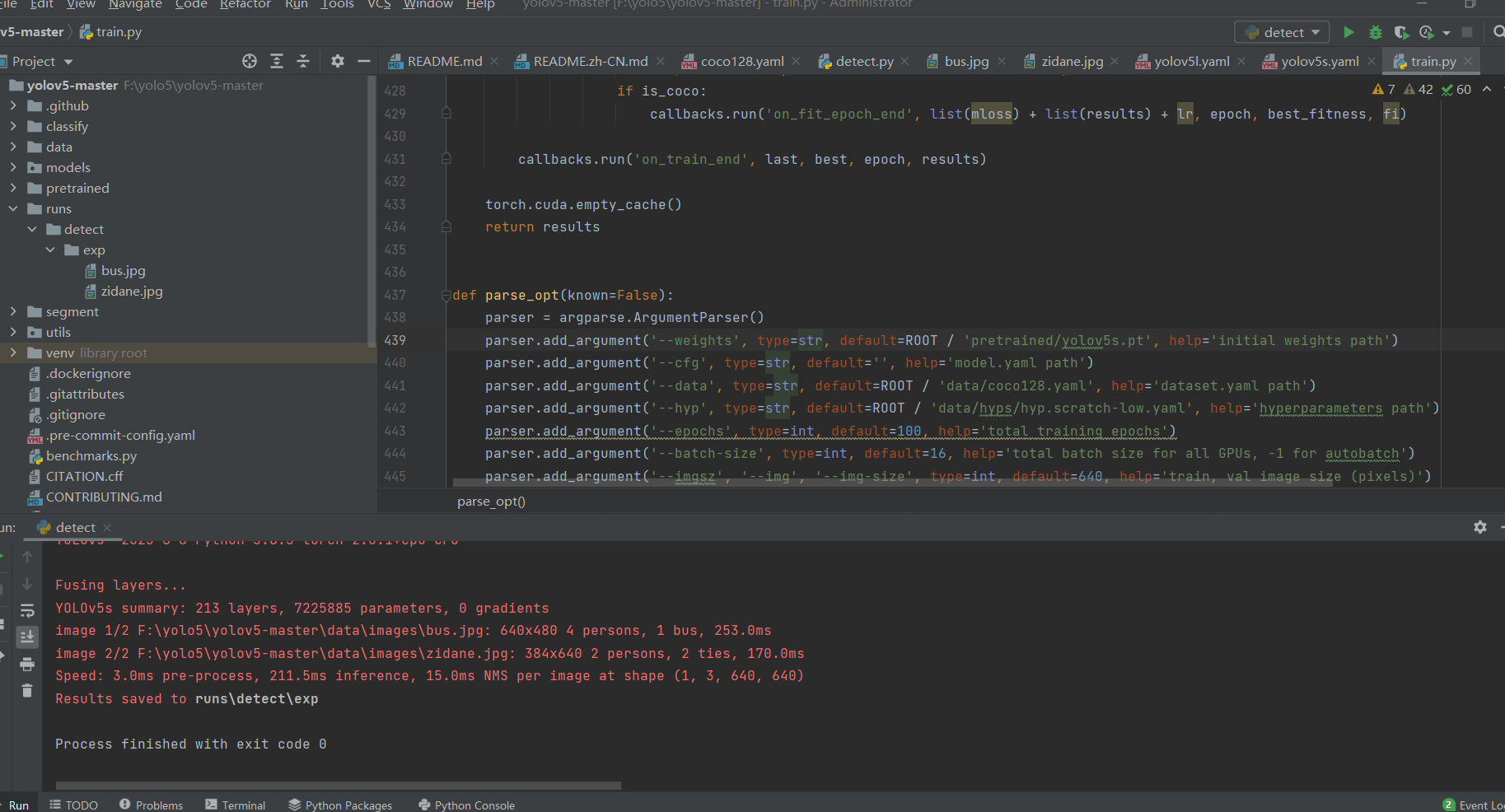
Task: Clear all console output trash icon
Action: tap(27, 690)
